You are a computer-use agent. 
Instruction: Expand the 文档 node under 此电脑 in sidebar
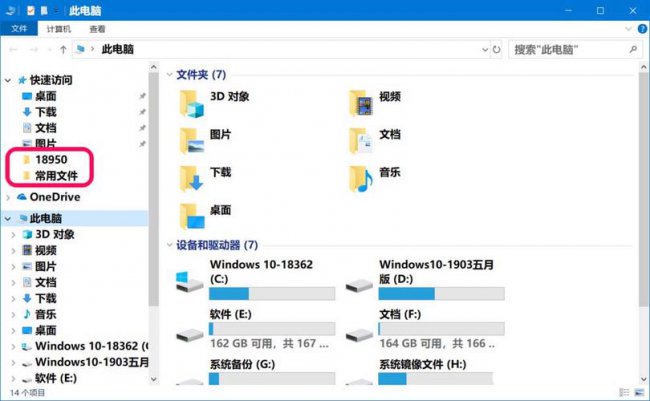point(14,283)
